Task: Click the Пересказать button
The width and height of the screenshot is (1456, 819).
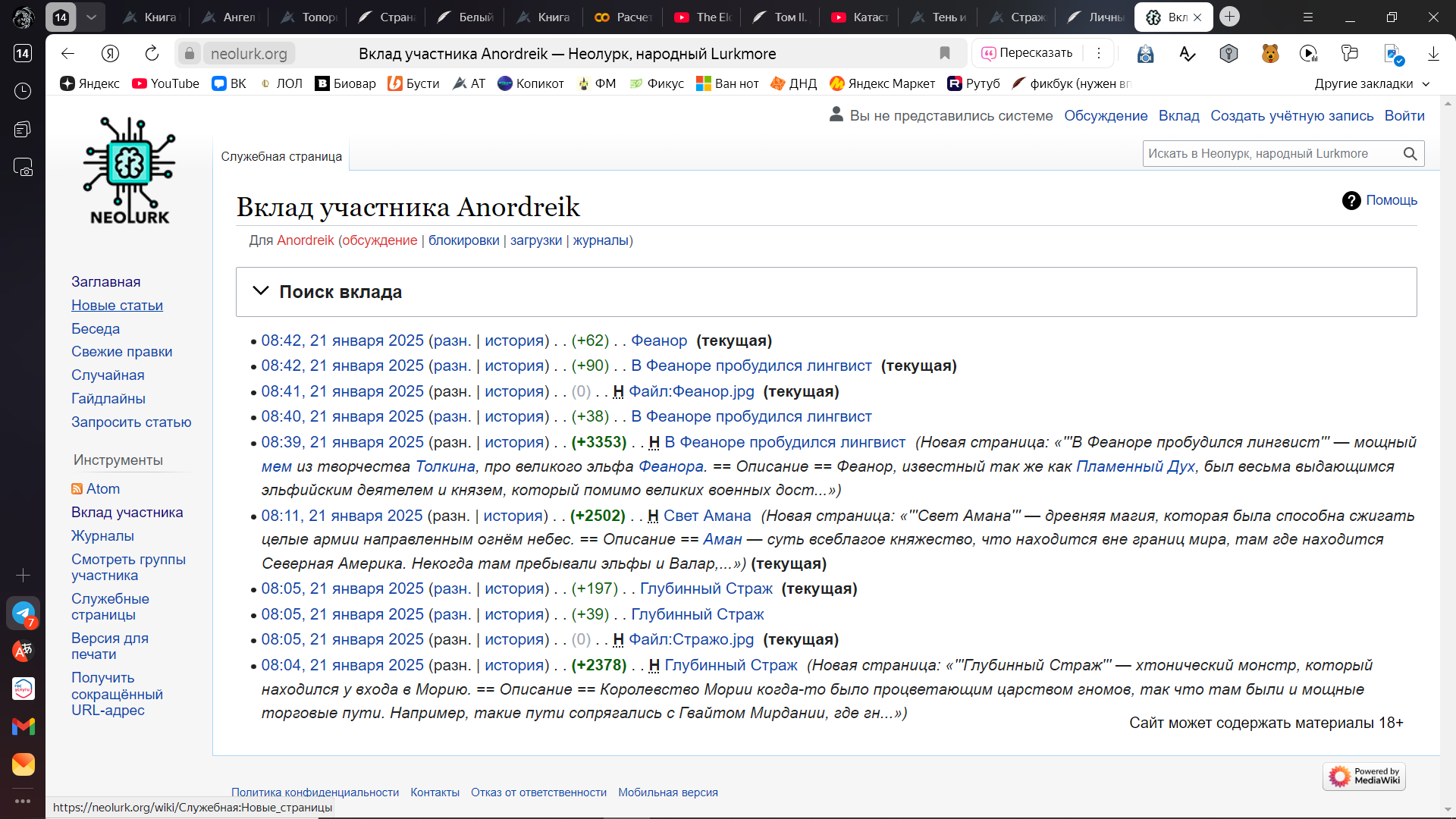Action: click(x=1028, y=53)
